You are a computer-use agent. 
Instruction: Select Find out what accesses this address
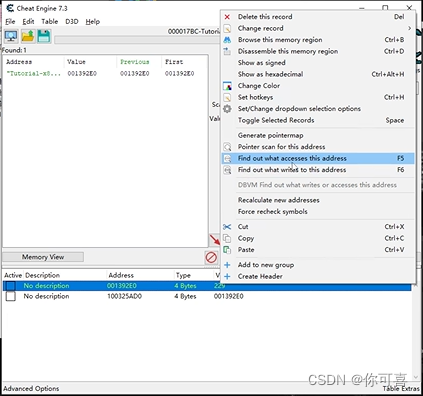tap(318, 158)
